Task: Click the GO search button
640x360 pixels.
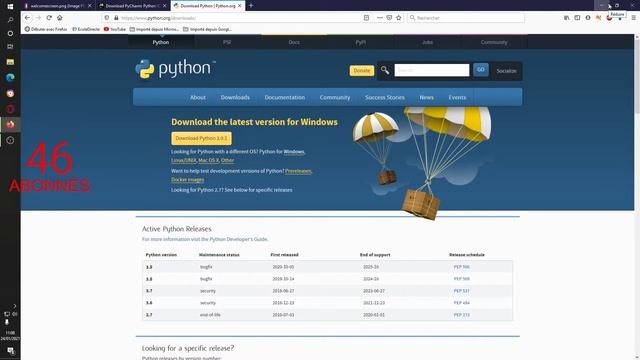Action: click(481, 70)
